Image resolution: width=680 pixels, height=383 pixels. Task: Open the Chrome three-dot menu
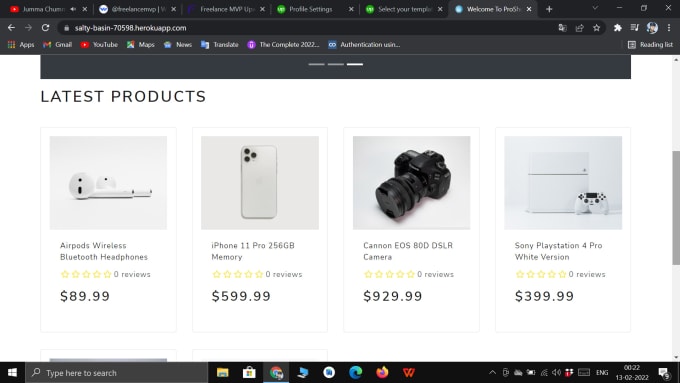click(669, 28)
